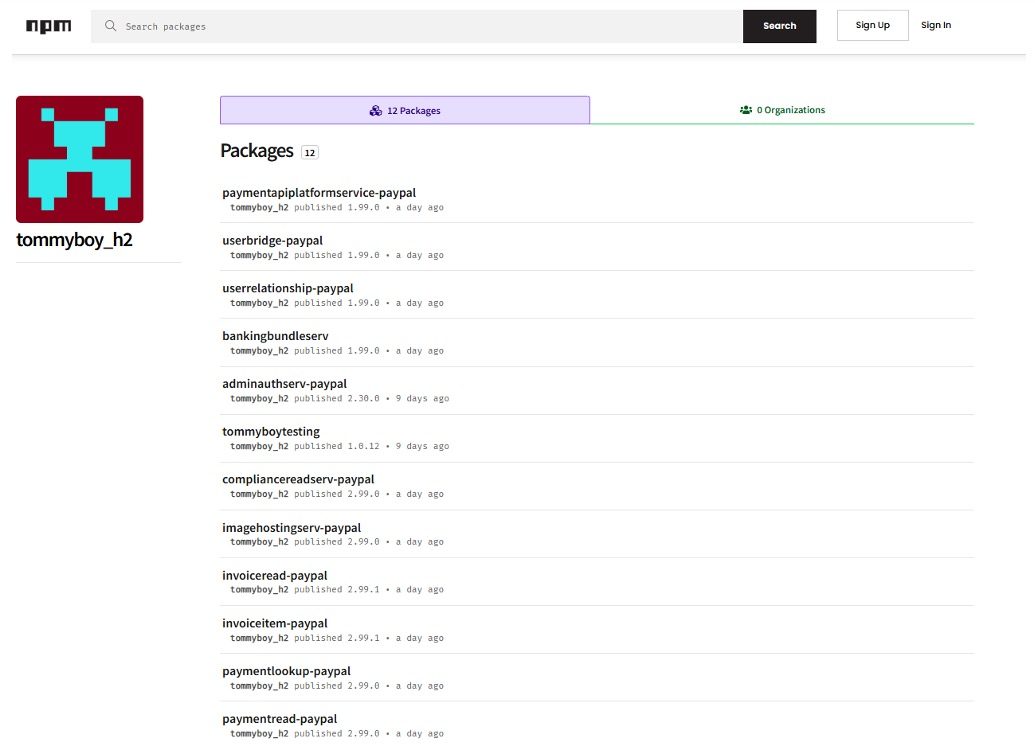Open the adminauthserv-paypal package link
1035x754 pixels.
(x=284, y=384)
